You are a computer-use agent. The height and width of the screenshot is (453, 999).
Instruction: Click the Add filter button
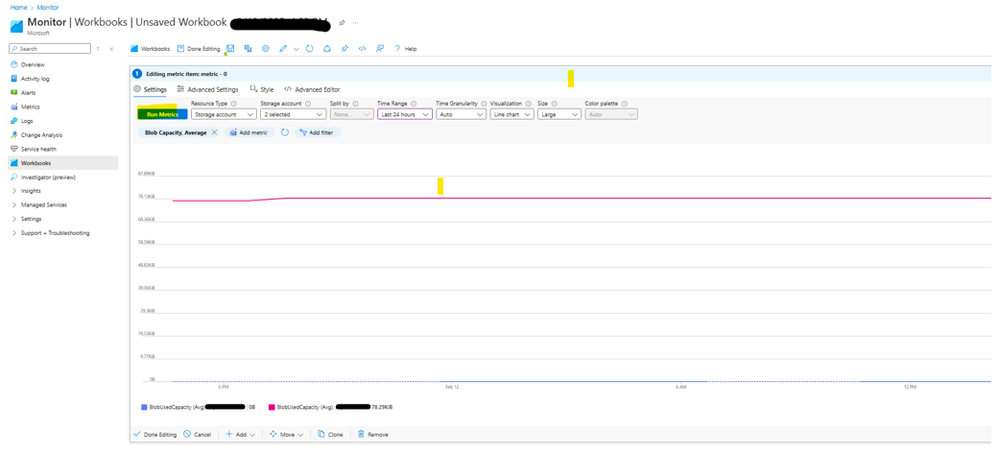[x=318, y=133]
